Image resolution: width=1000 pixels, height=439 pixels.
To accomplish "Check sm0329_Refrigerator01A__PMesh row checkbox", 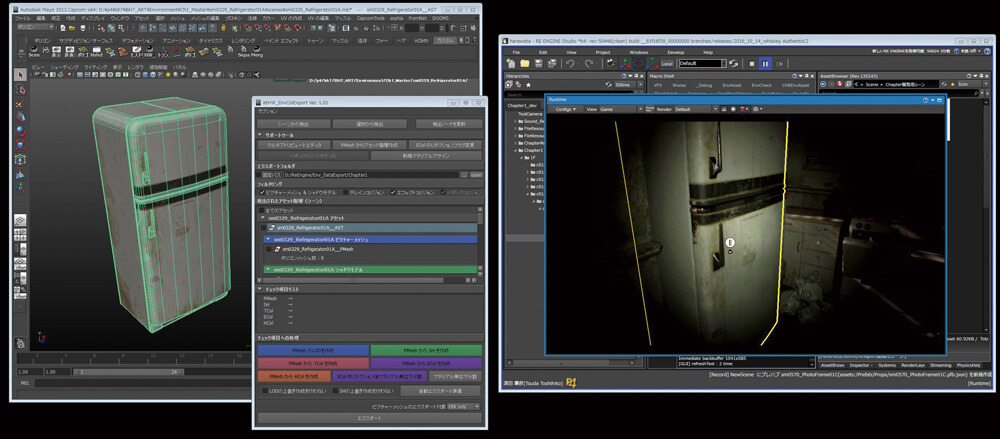I will tap(269, 249).
